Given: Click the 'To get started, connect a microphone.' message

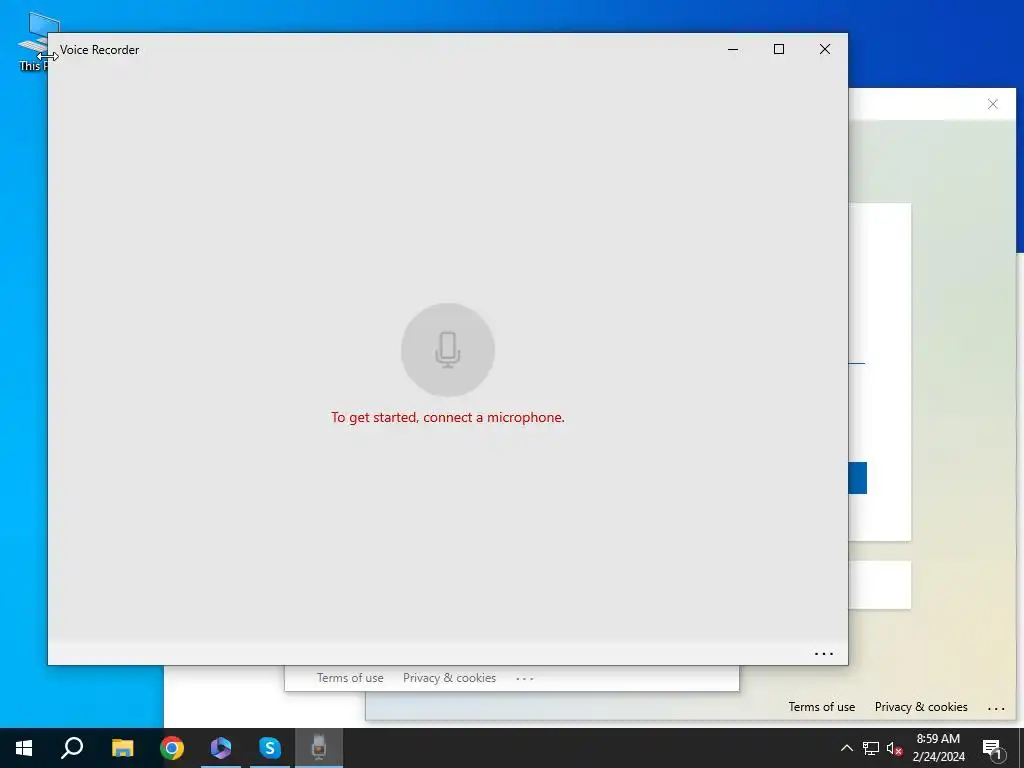Looking at the screenshot, I should click(x=447, y=417).
